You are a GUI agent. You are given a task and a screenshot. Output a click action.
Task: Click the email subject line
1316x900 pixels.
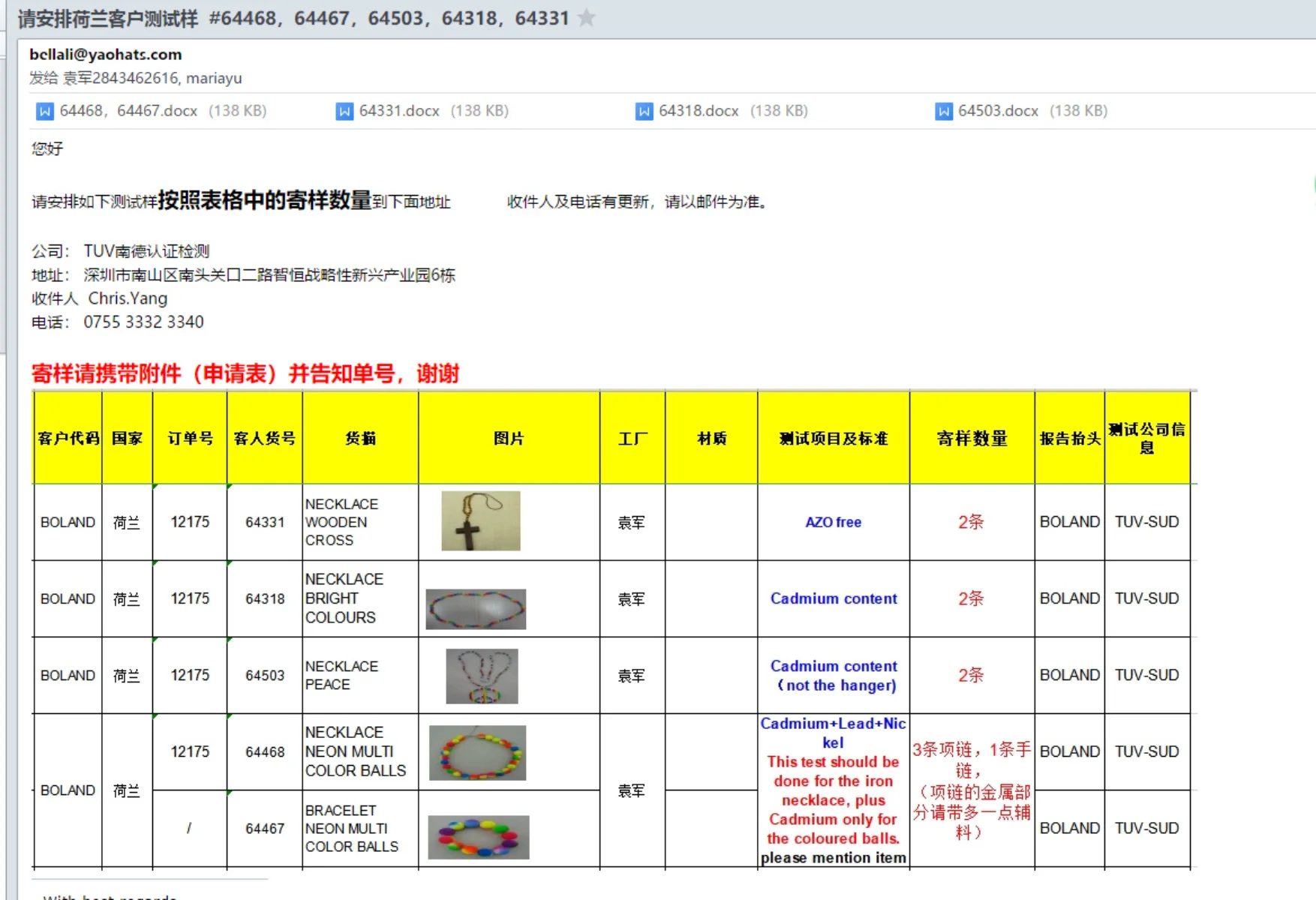click(x=293, y=18)
